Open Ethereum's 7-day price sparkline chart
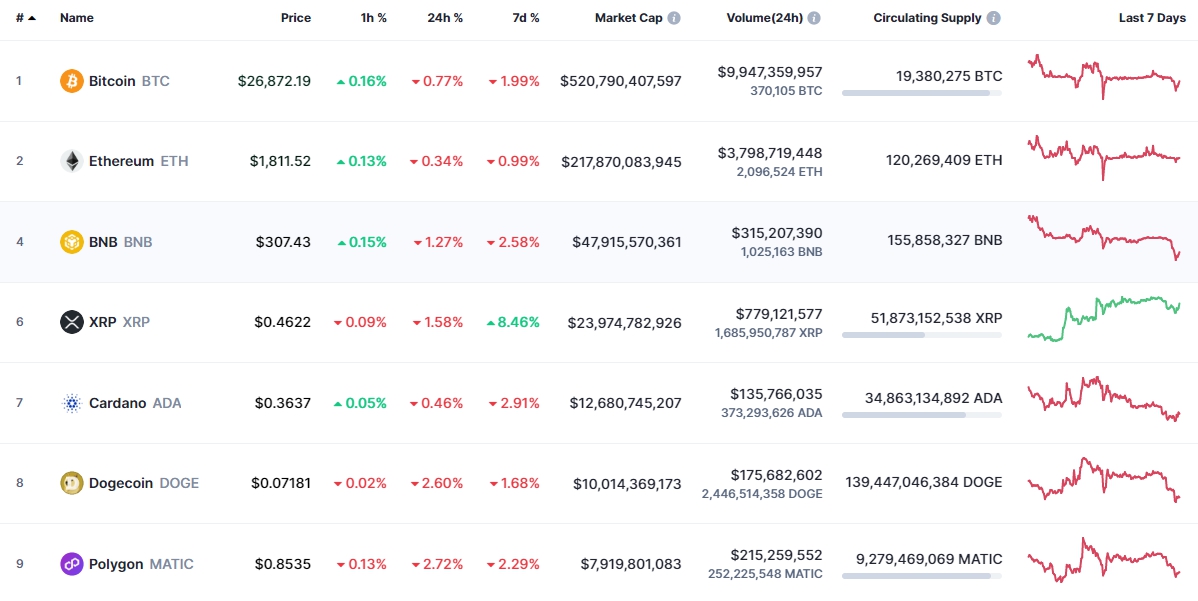Screen dimensions: 1198x601 coord(1105,157)
